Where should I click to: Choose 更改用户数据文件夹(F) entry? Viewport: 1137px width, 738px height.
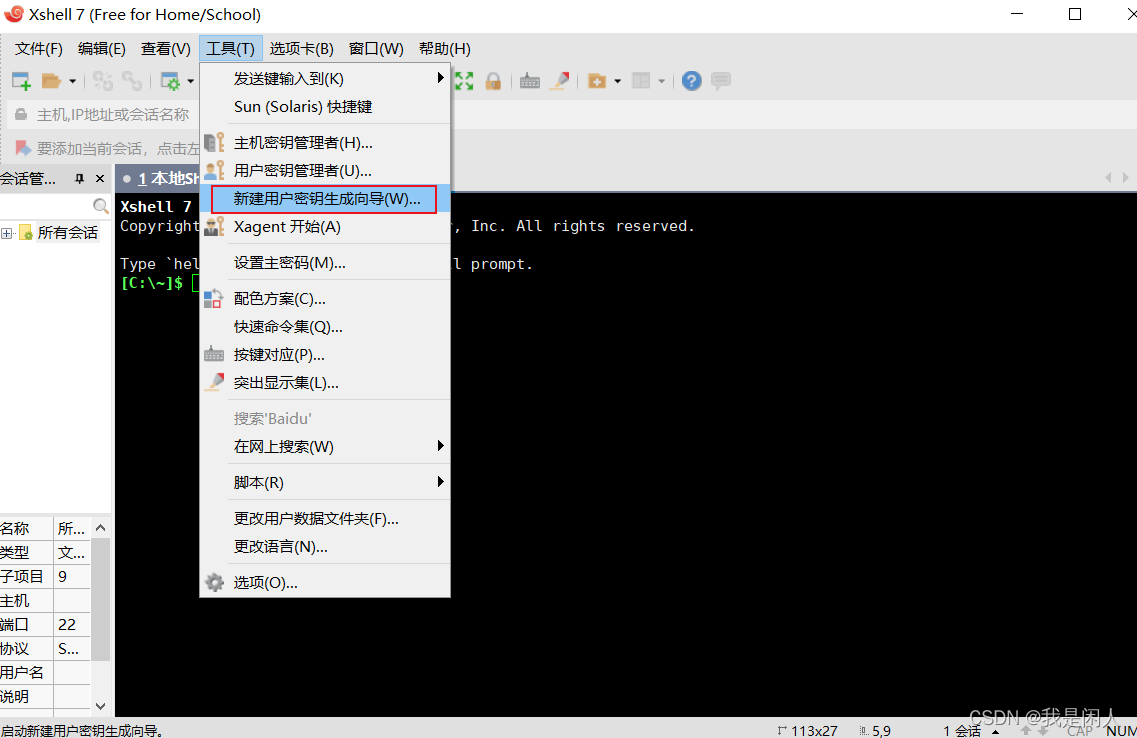coord(325,519)
